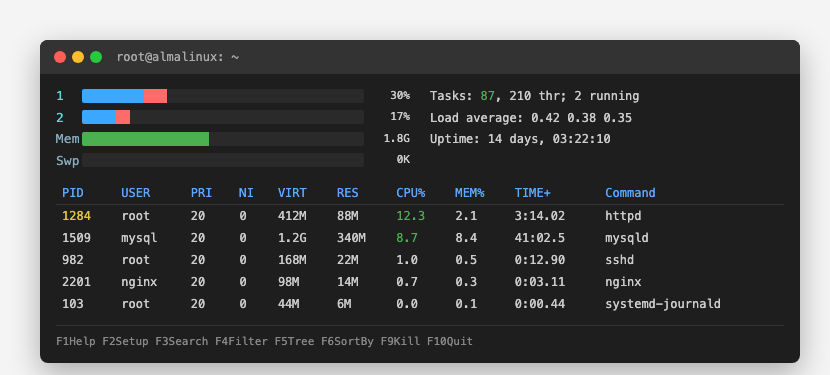Image resolution: width=830 pixels, height=375 pixels.
Task: Click the mysql user cell
Action: coord(139,238)
